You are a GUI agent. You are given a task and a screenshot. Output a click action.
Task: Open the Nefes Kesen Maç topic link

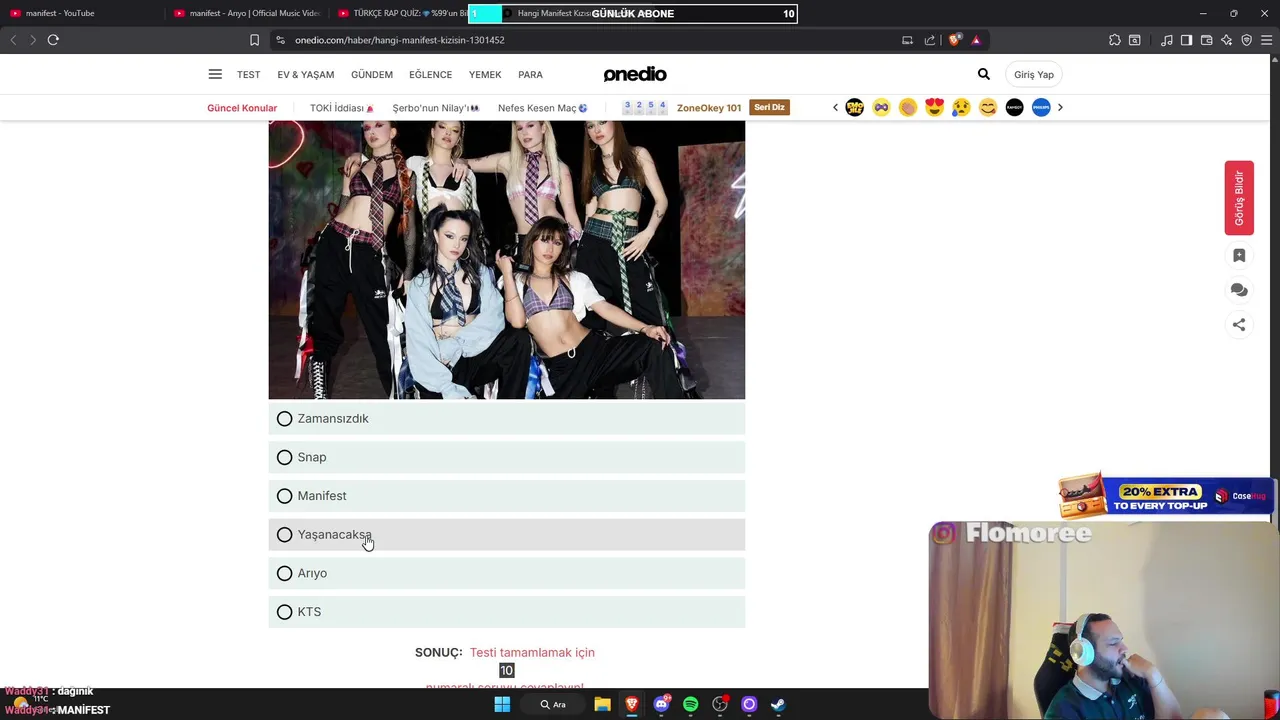tap(542, 108)
